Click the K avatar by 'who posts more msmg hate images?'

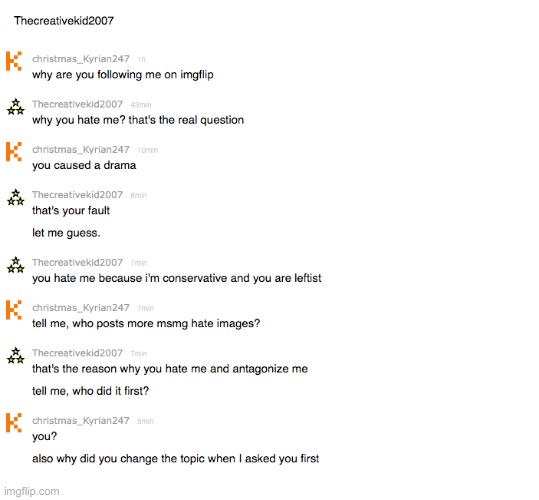[x=14, y=310]
